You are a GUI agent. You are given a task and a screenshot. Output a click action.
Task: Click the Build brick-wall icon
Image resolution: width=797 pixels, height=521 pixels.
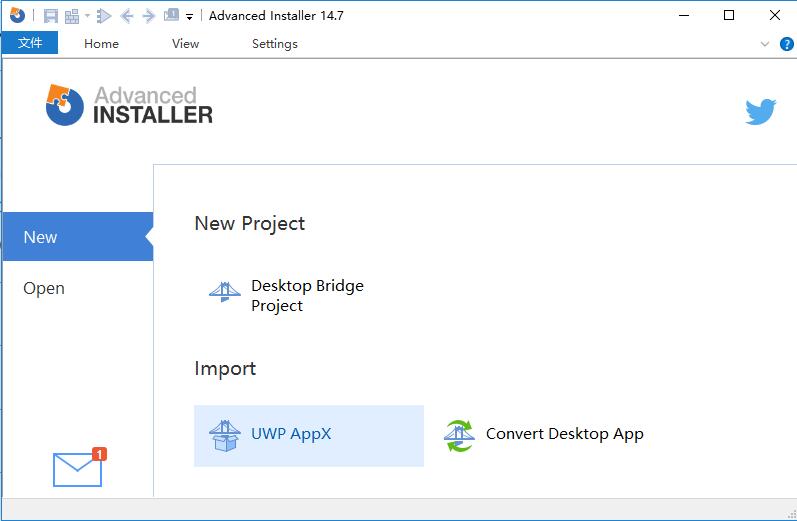72,16
